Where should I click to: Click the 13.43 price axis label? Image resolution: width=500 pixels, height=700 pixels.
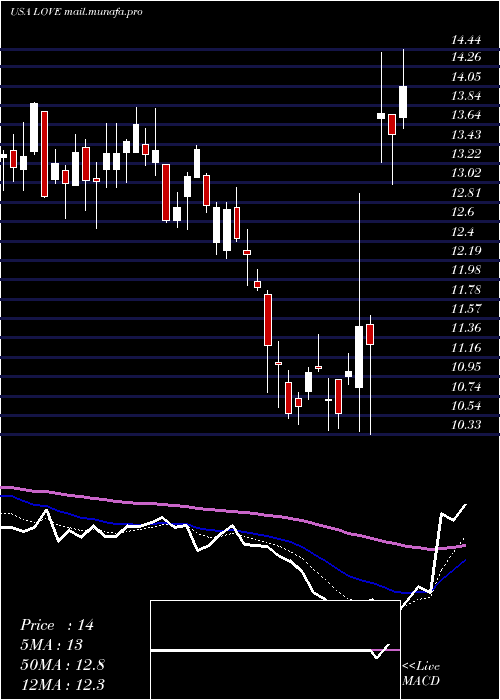pyautogui.click(x=466, y=135)
